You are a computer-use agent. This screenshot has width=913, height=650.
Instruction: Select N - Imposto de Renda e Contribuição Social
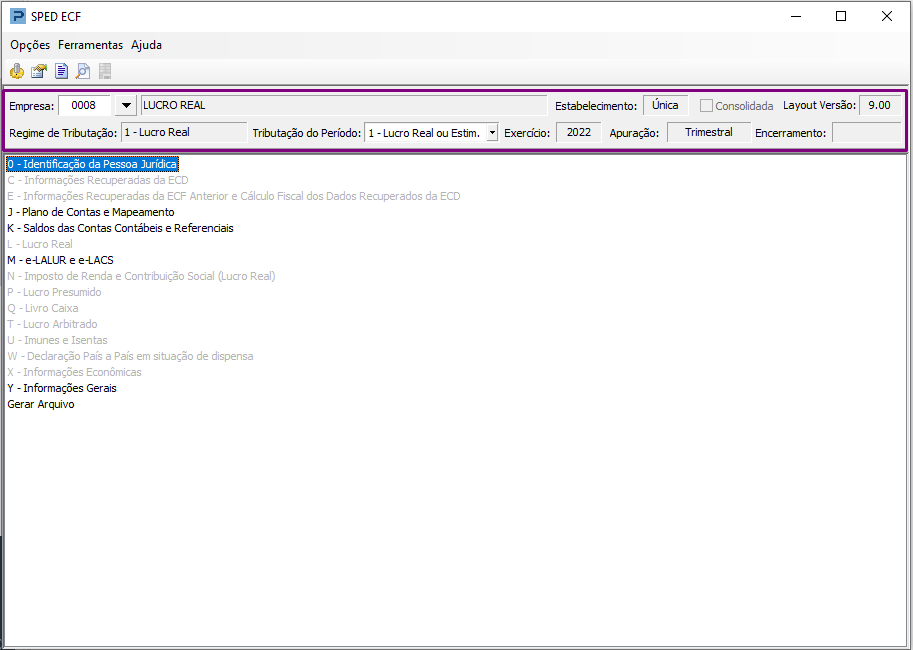tap(141, 276)
